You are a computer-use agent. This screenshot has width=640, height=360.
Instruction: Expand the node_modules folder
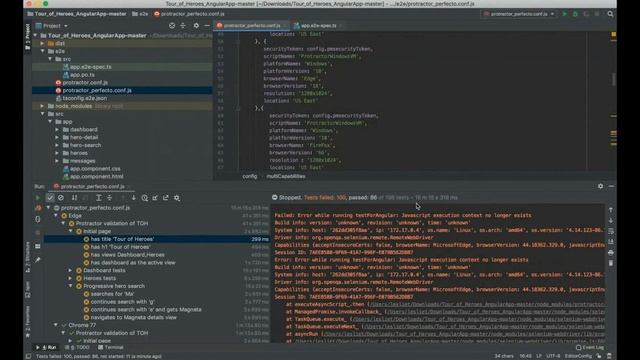click(x=42, y=106)
